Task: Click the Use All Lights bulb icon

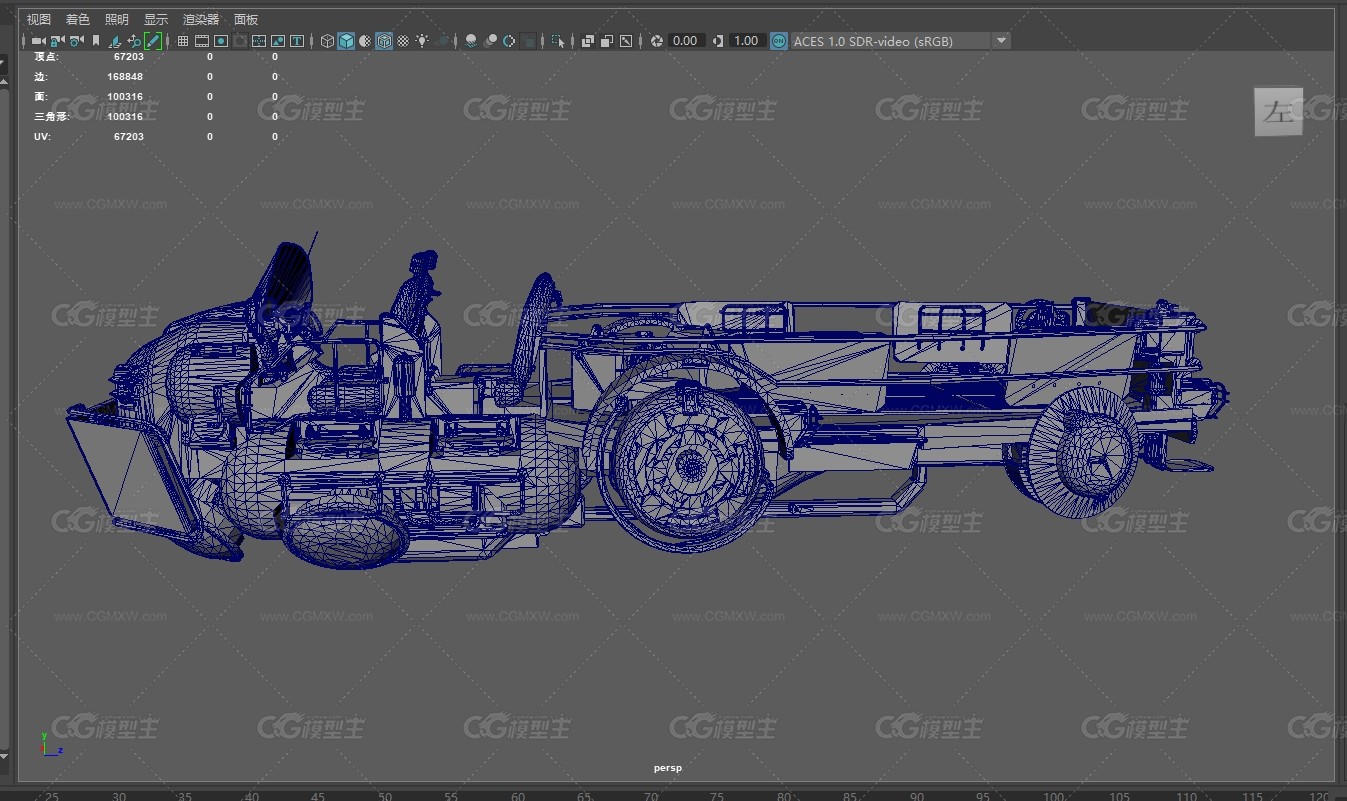Action: point(422,41)
